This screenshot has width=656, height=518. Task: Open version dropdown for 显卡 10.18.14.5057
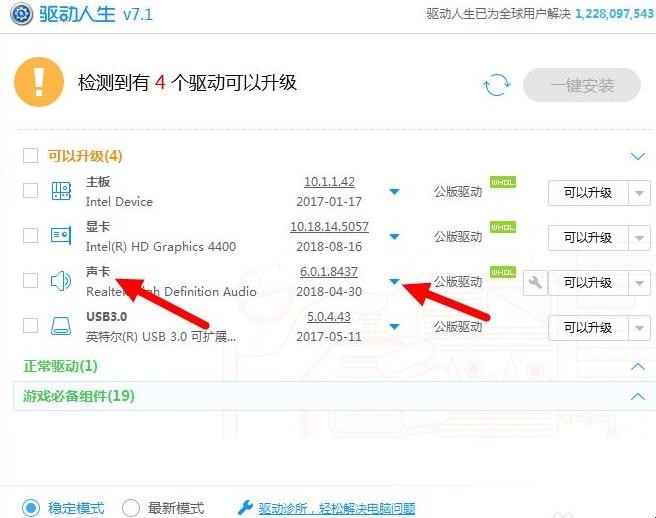[394, 236]
